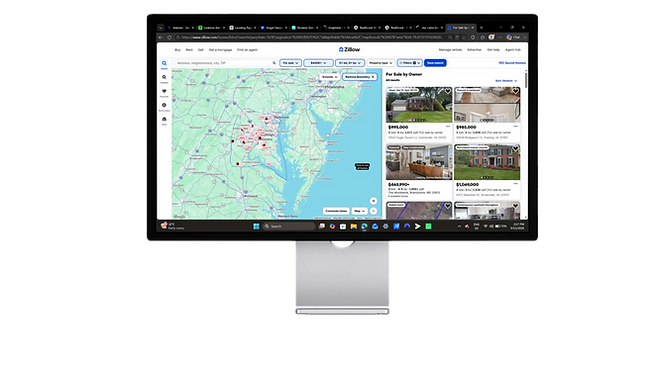Open the $465,990+ new construction listing photo
The image size is (653, 366).
(x=419, y=162)
